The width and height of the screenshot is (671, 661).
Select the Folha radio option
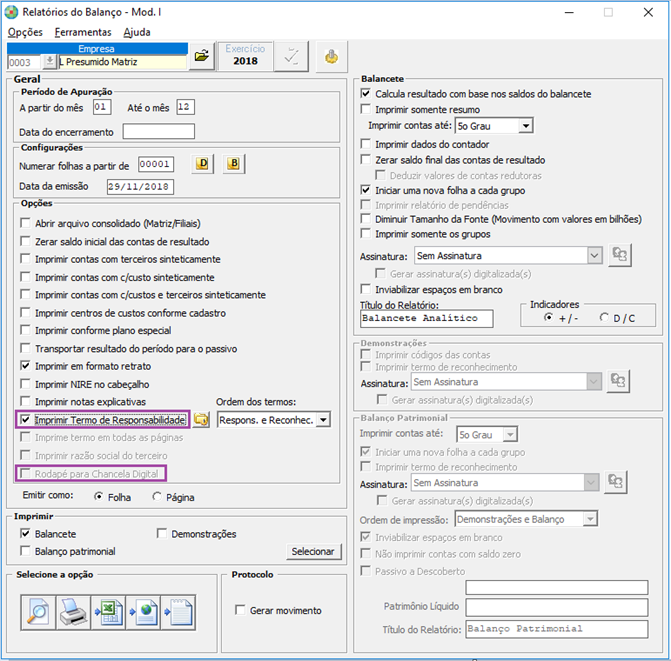point(99,496)
